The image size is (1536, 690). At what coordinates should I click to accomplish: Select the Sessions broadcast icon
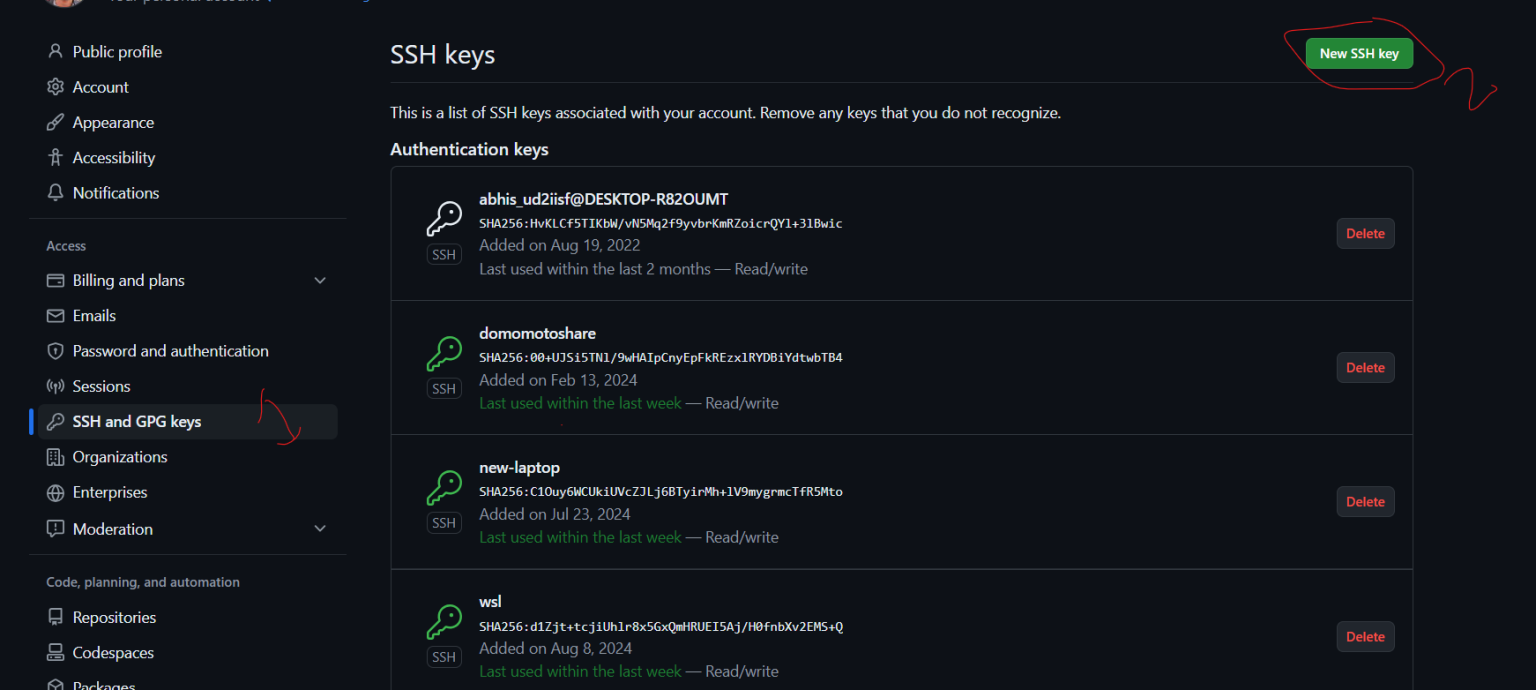point(56,386)
